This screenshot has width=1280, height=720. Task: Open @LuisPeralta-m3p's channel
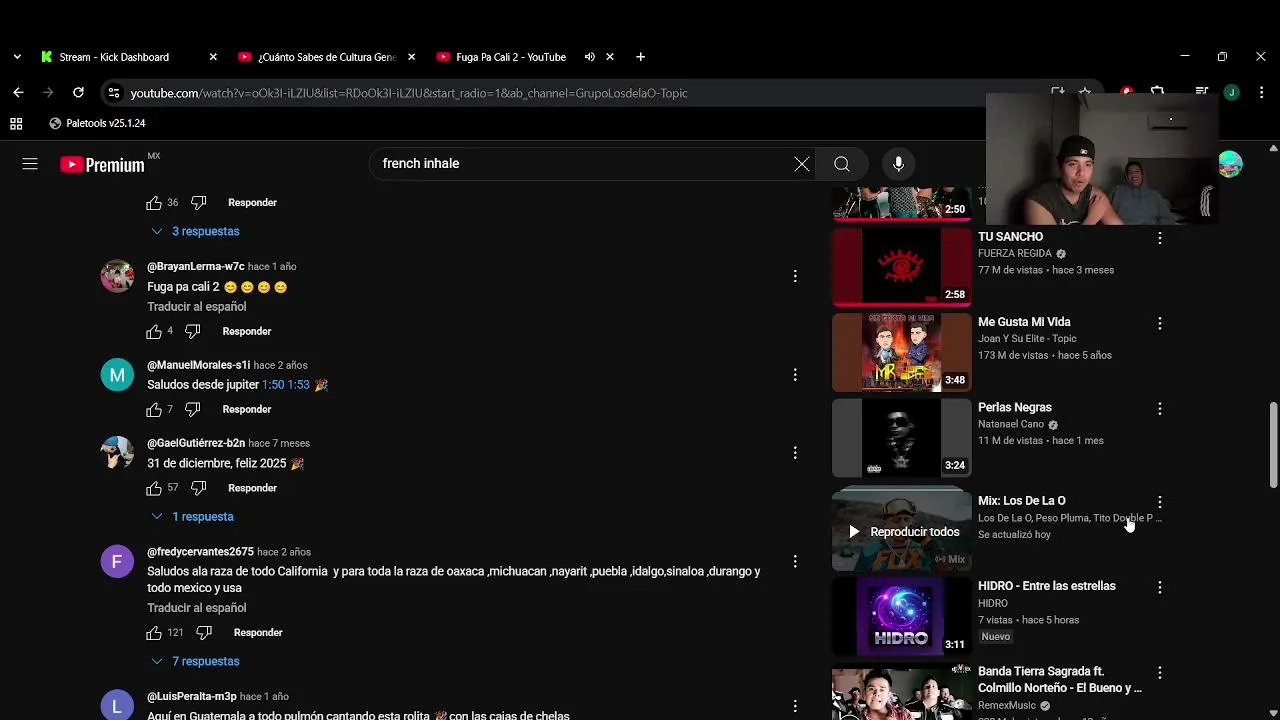click(192, 696)
